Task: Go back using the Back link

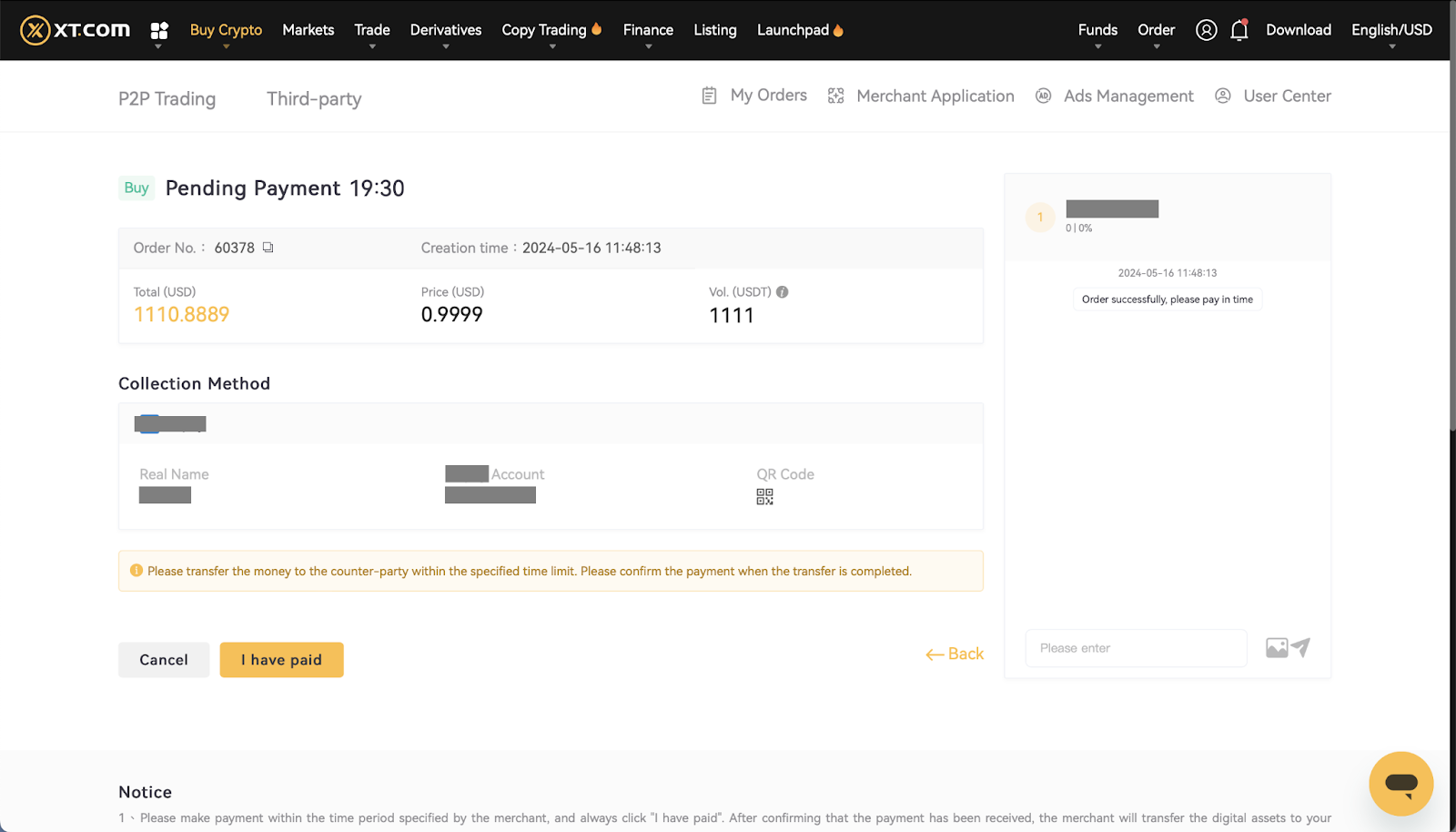Action: [x=955, y=654]
